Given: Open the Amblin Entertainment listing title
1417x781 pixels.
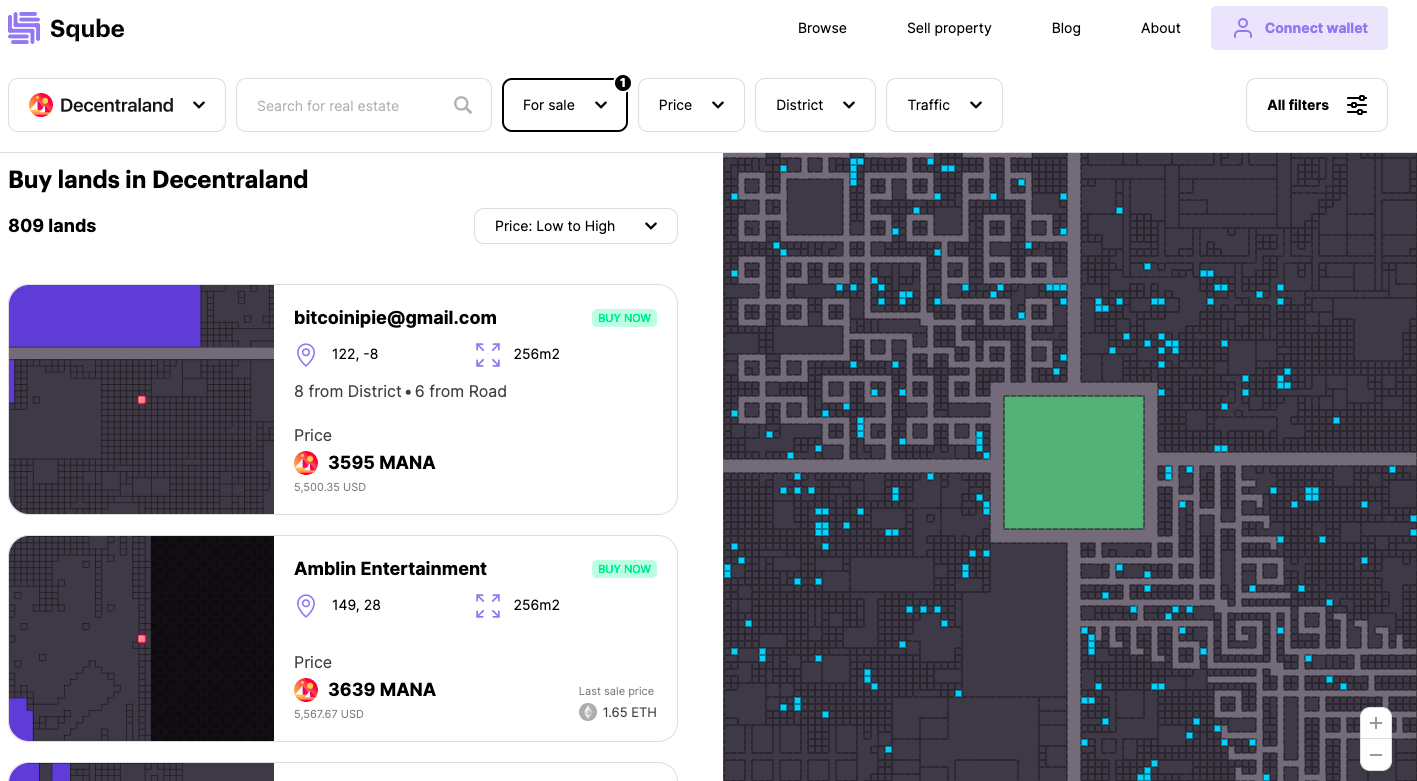Looking at the screenshot, I should [390, 569].
